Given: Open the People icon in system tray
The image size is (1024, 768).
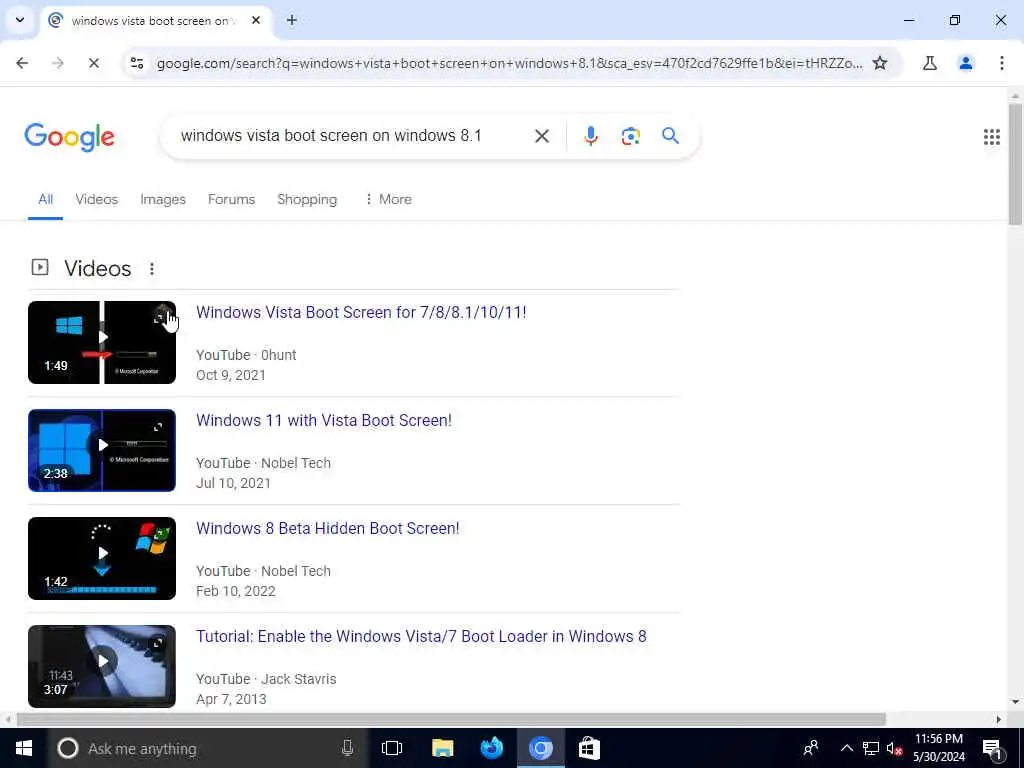Looking at the screenshot, I should click(810, 748).
